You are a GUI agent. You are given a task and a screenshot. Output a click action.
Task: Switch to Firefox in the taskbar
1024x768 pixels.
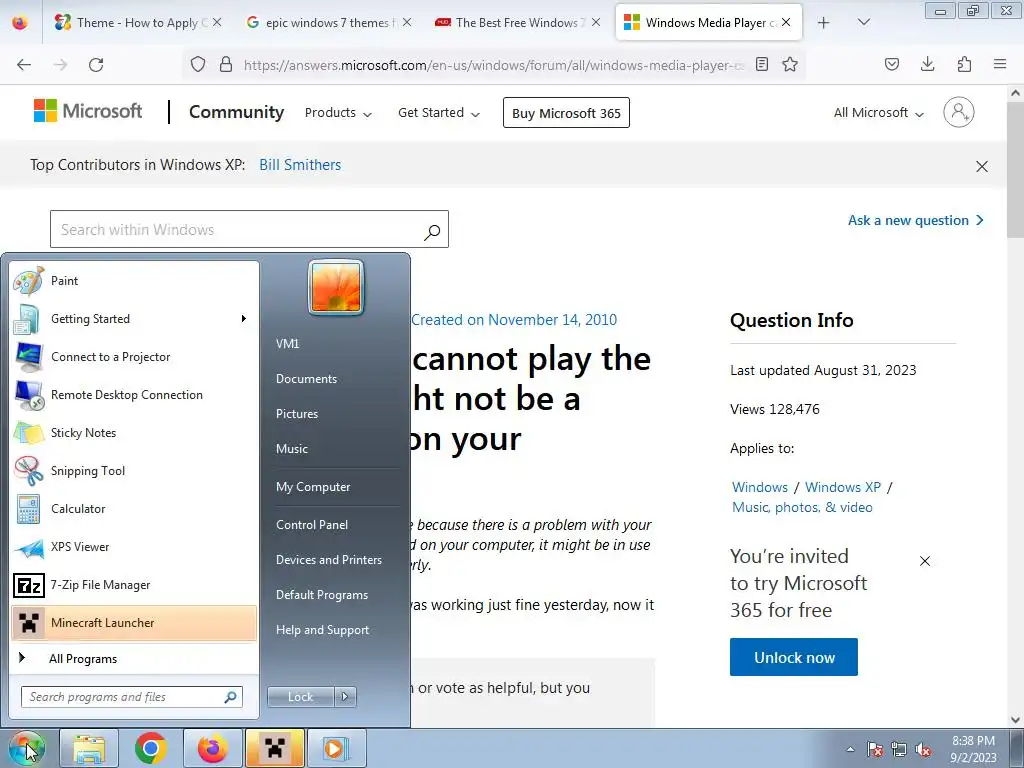[x=213, y=748]
